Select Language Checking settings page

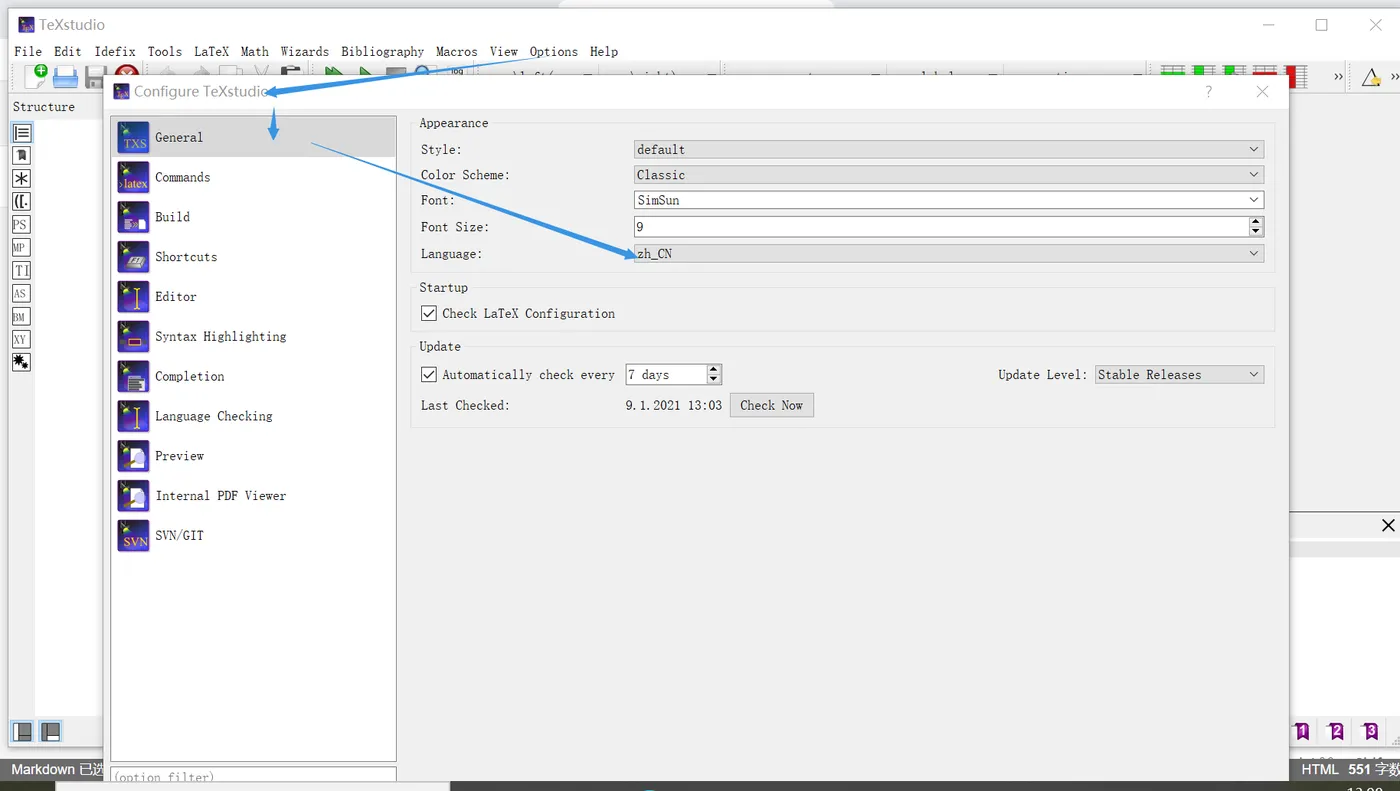(254, 416)
